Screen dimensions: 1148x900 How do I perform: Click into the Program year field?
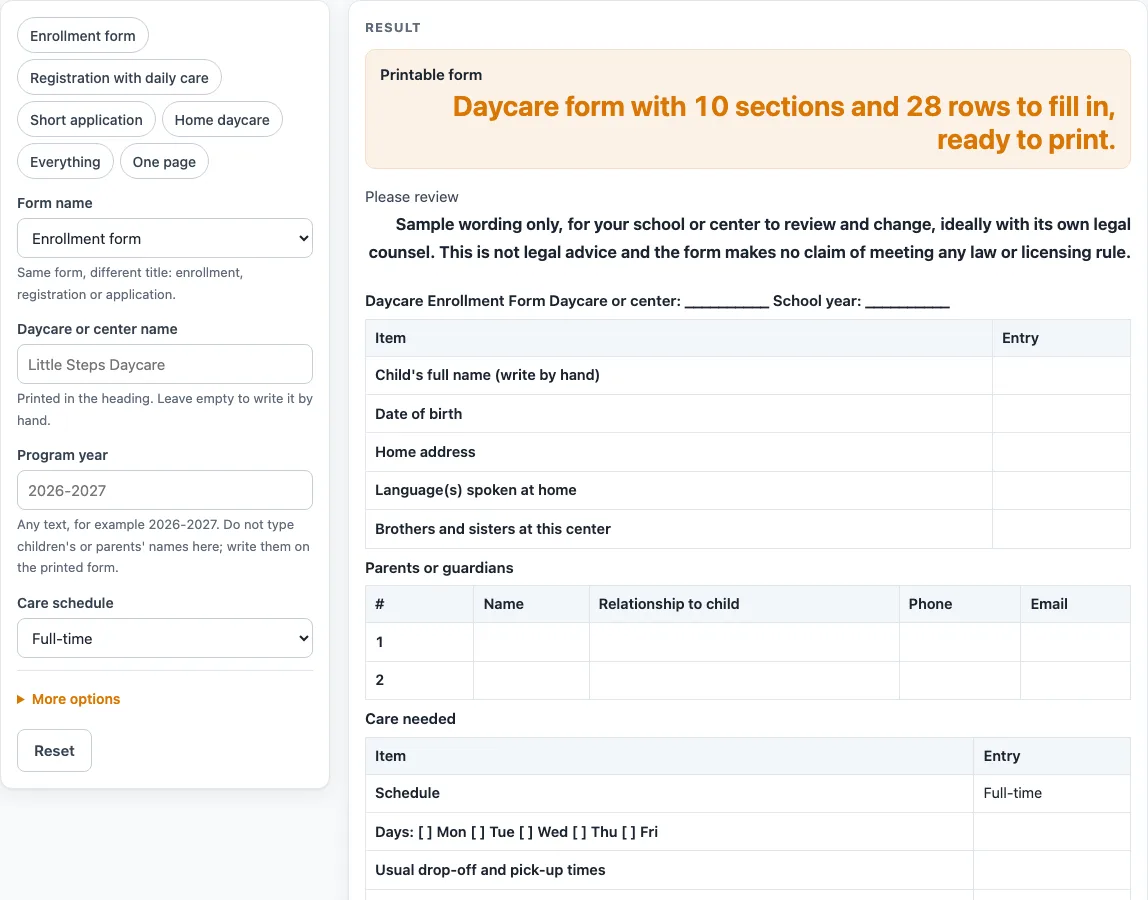165,490
